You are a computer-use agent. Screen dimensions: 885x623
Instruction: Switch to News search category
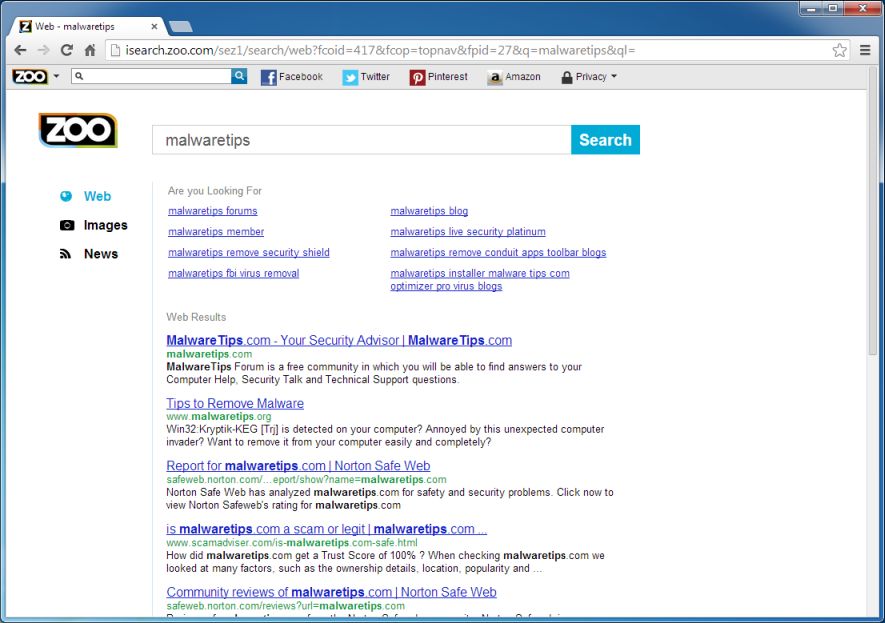coord(89,254)
